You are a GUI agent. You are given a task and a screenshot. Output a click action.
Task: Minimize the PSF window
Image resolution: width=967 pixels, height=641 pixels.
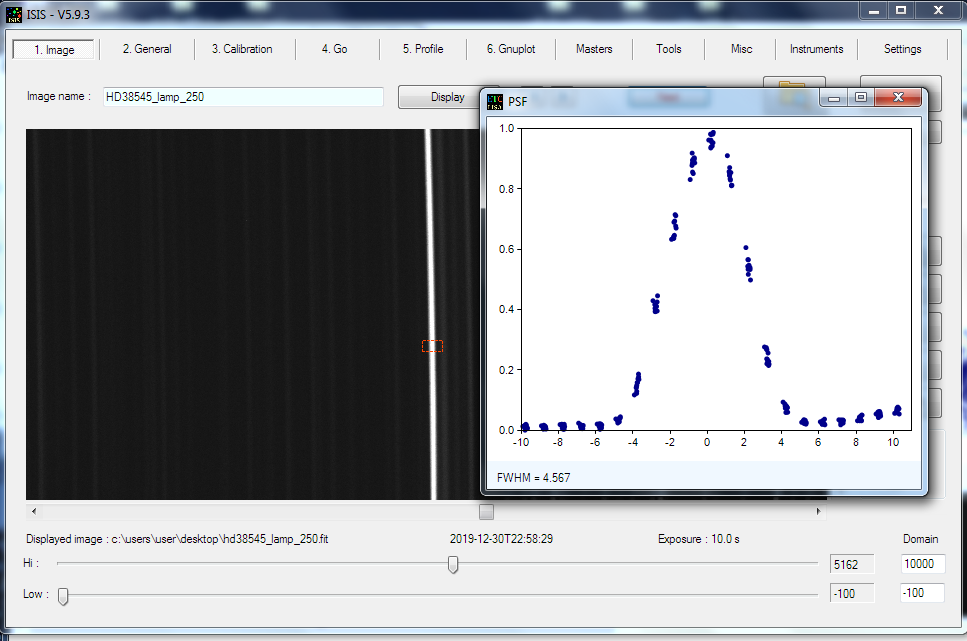834,97
